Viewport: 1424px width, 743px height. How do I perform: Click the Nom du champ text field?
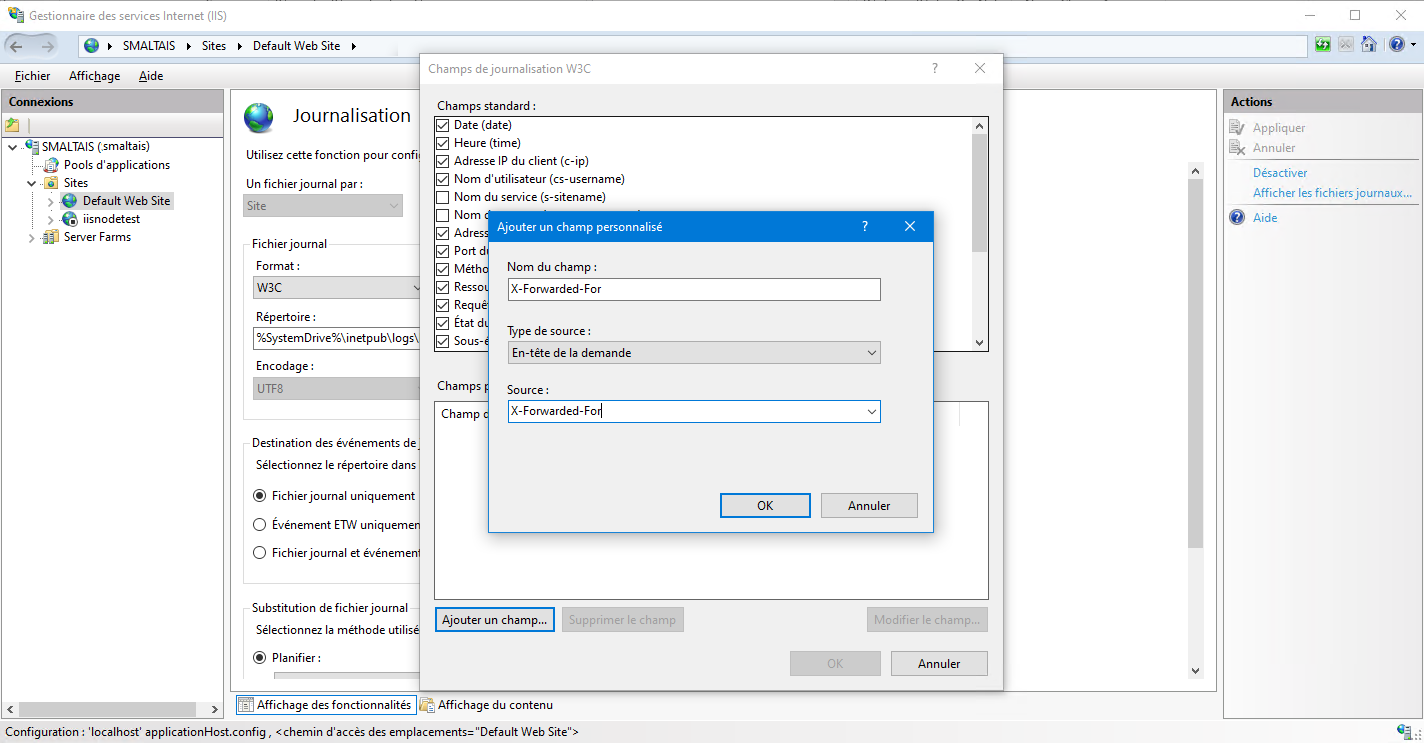pyautogui.click(x=694, y=289)
